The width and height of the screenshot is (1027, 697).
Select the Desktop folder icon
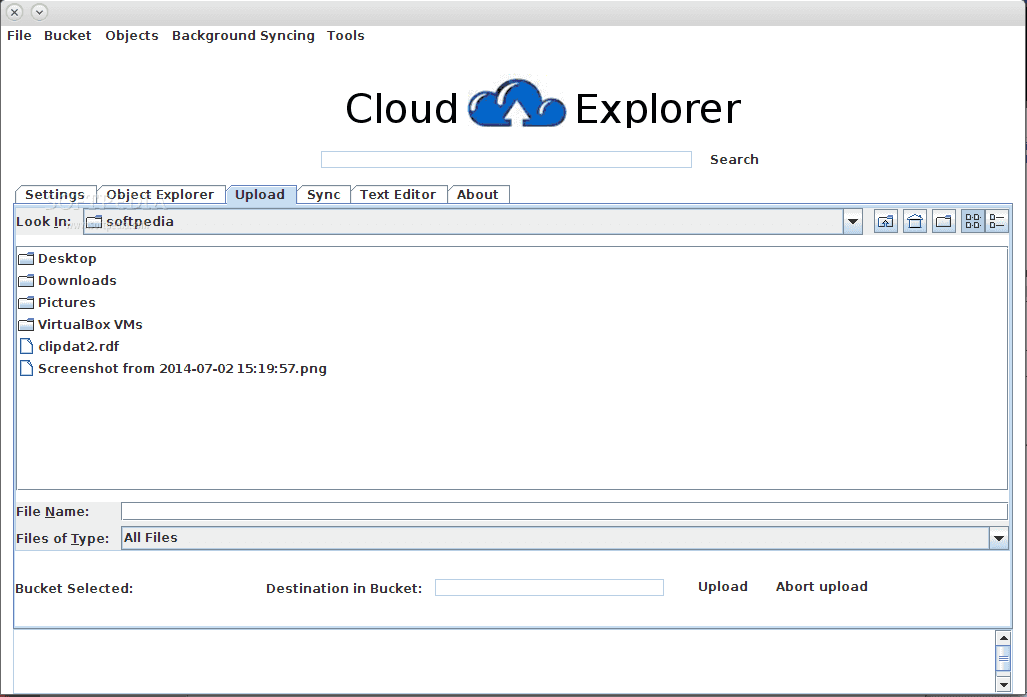(26, 259)
